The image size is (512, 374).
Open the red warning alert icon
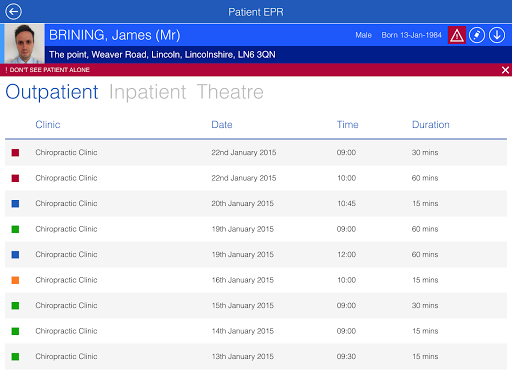pyautogui.click(x=457, y=35)
